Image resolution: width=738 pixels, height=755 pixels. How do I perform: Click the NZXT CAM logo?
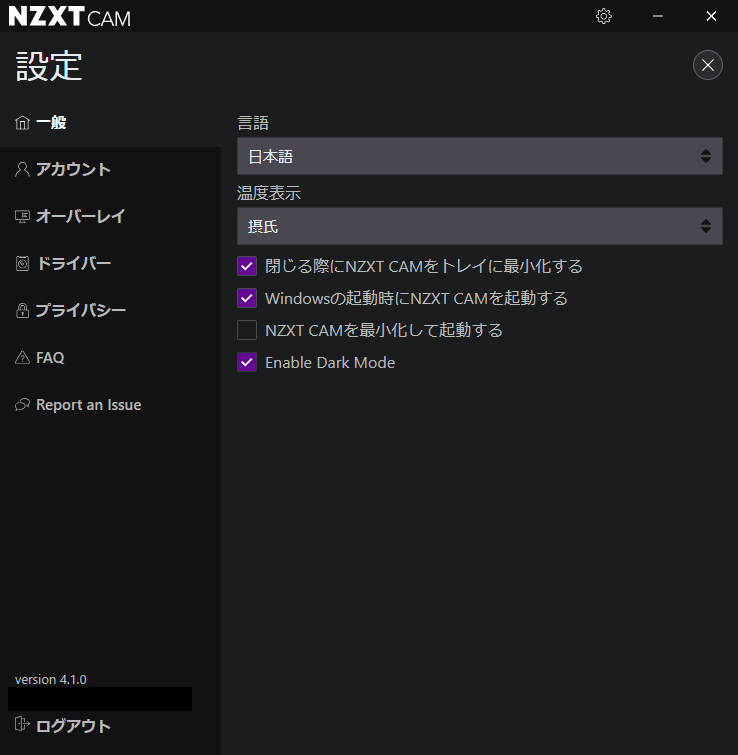click(70, 16)
